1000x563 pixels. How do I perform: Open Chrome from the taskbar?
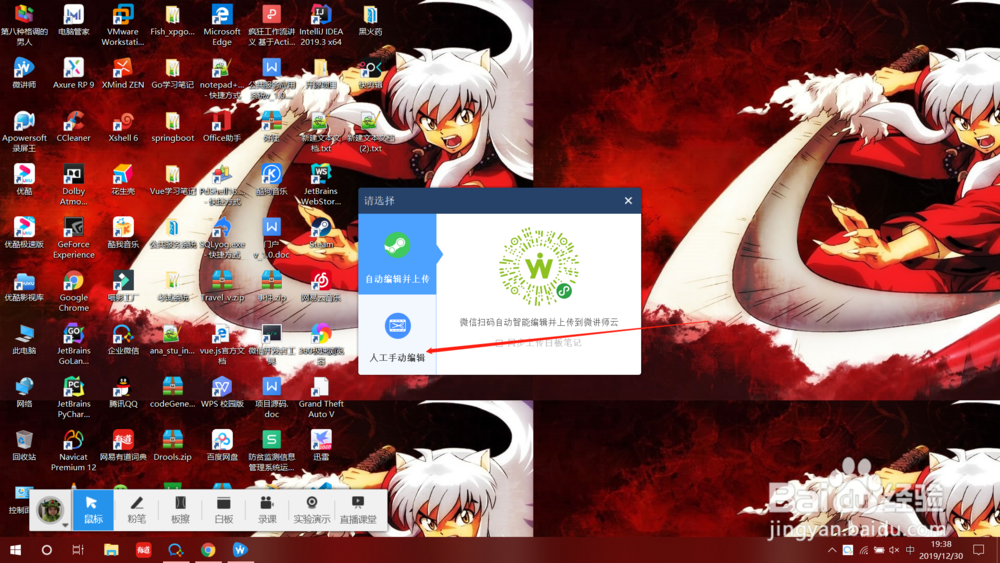click(208, 550)
